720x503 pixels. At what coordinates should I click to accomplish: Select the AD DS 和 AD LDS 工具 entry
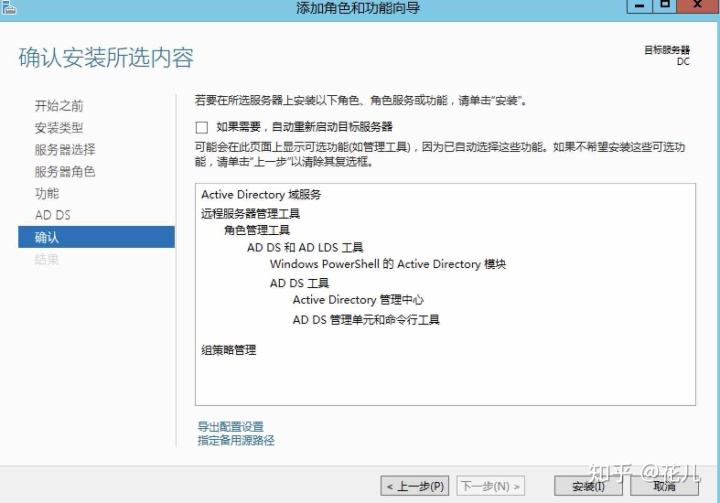click(x=305, y=248)
